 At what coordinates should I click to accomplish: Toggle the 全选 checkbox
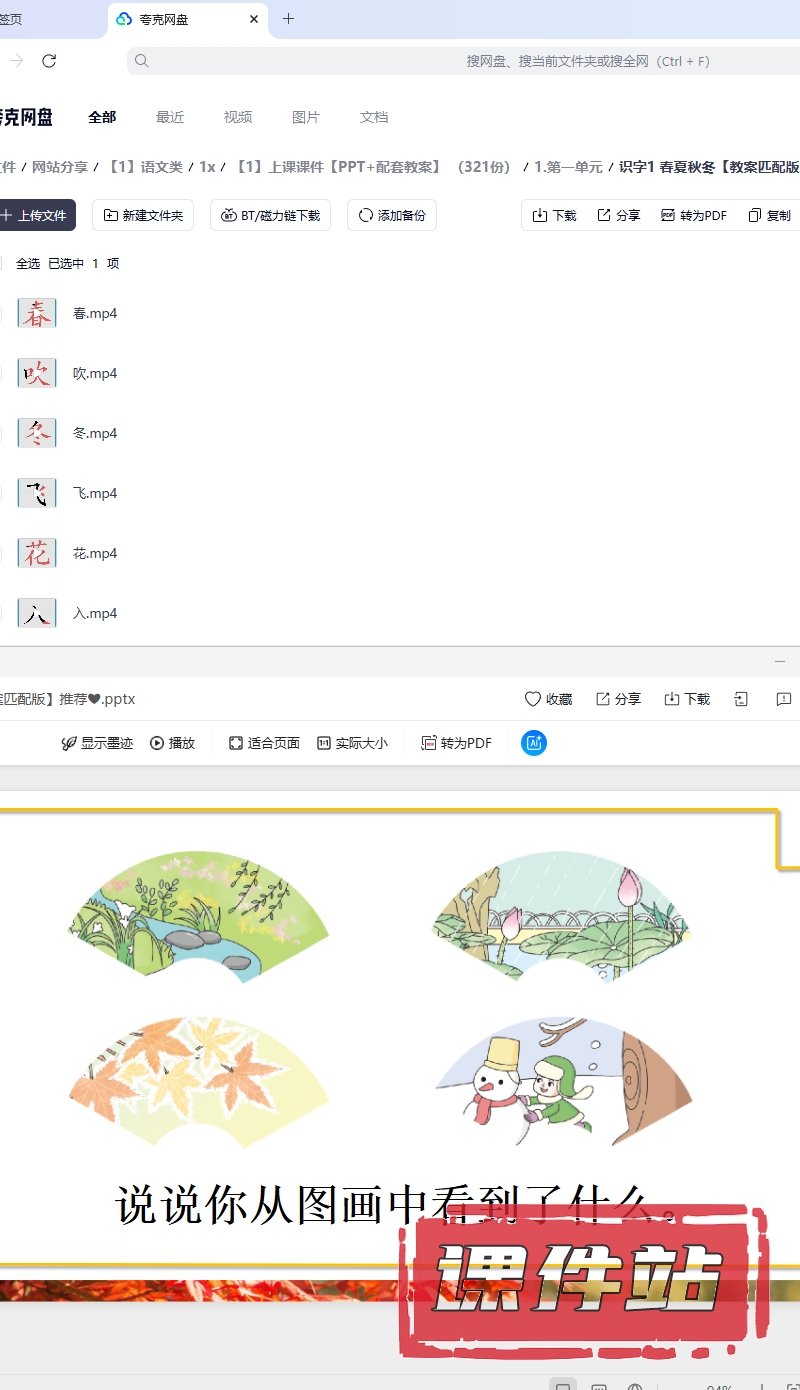[x=3, y=264]
